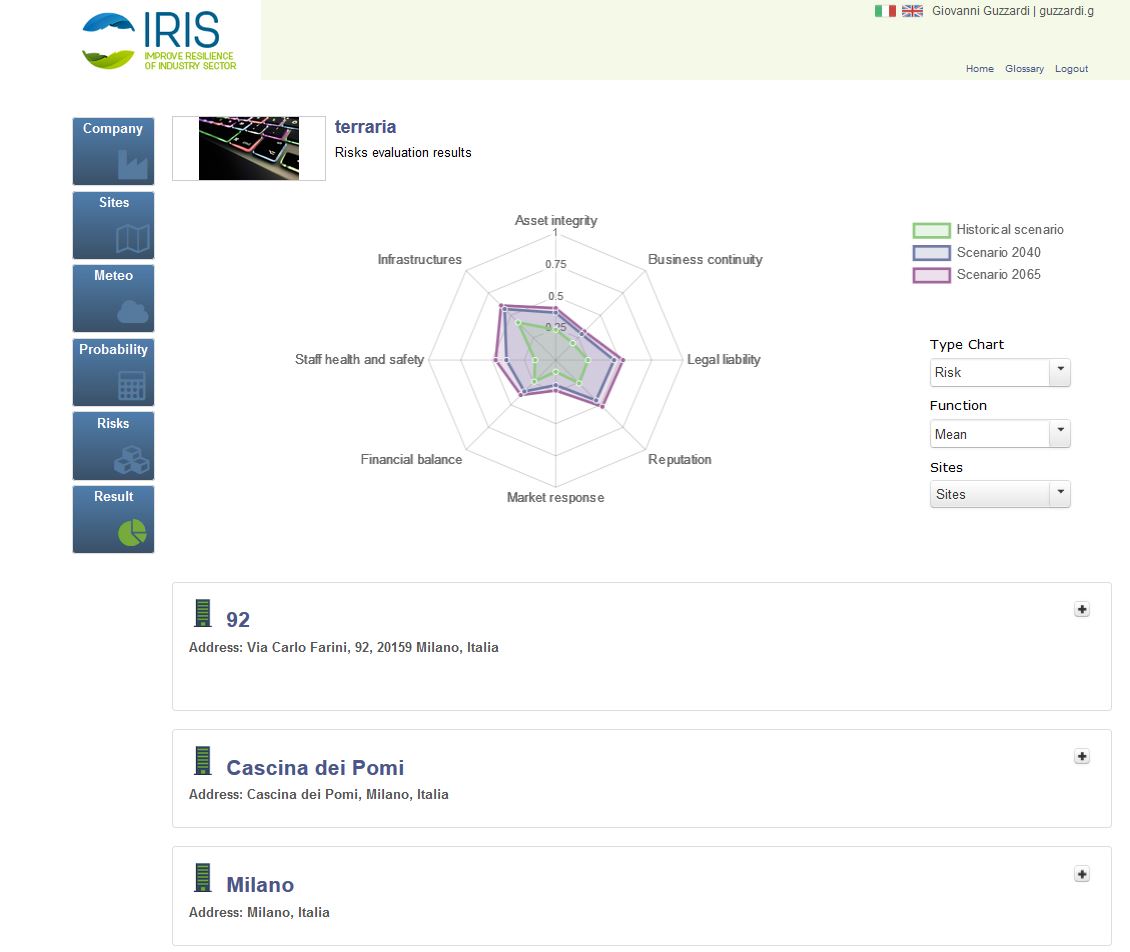The width and height of the screenshot is (1130, 952).
Task: Toggle Historical scenario legend swatch
Action: [931, 231]
